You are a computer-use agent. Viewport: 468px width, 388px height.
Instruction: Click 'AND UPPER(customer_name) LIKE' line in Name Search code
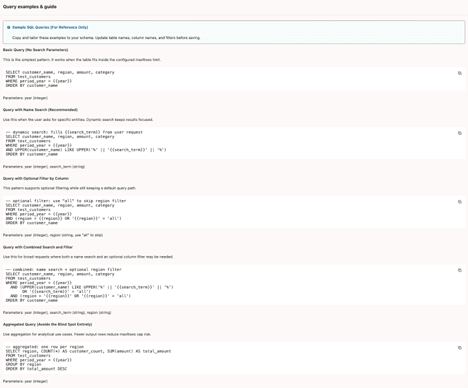point(86,150)
